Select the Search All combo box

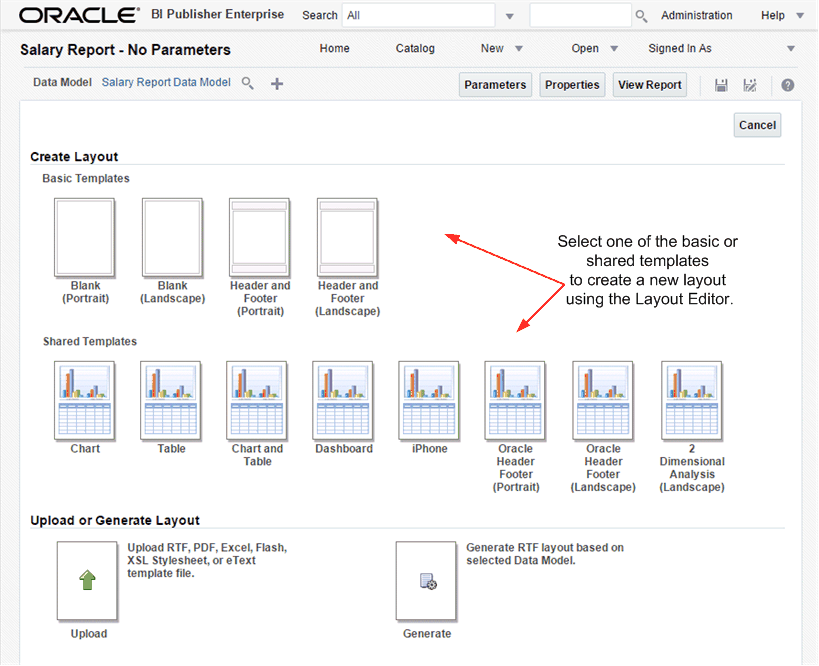418,15
